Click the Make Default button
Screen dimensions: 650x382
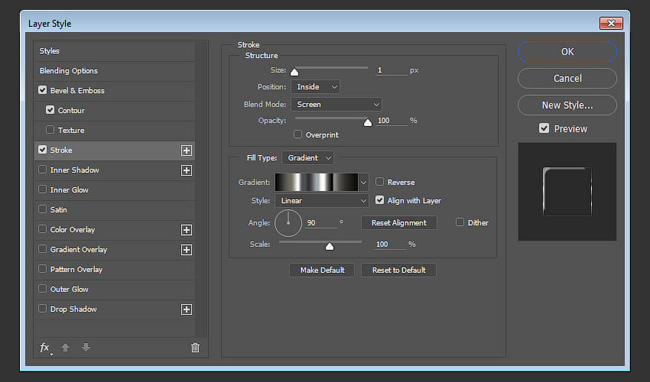tap(322, 270)
